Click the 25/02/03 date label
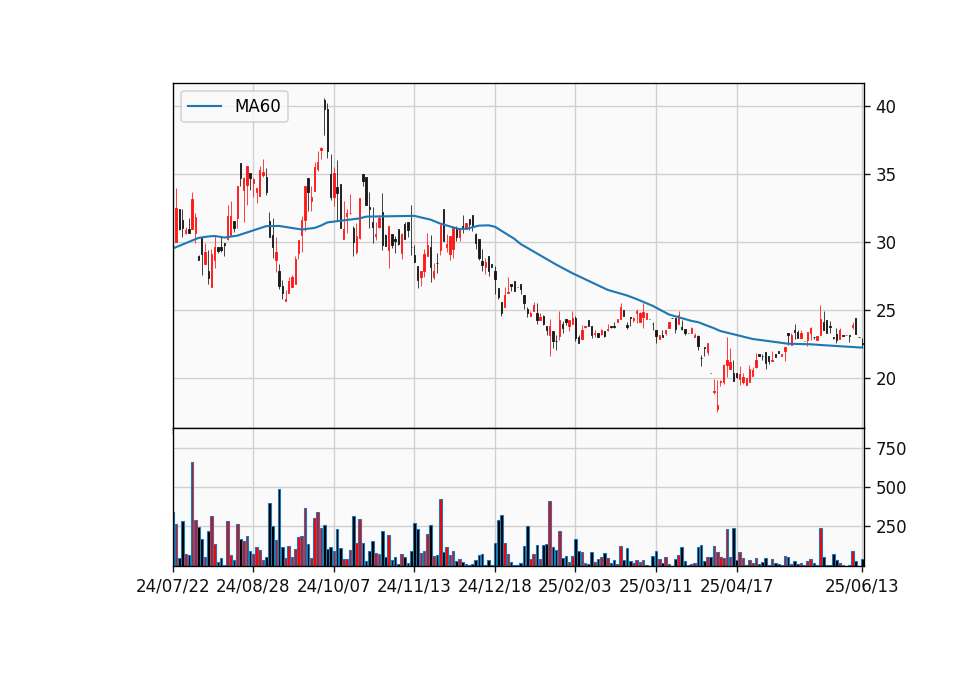The image size is (960, 690). (575, 586)
